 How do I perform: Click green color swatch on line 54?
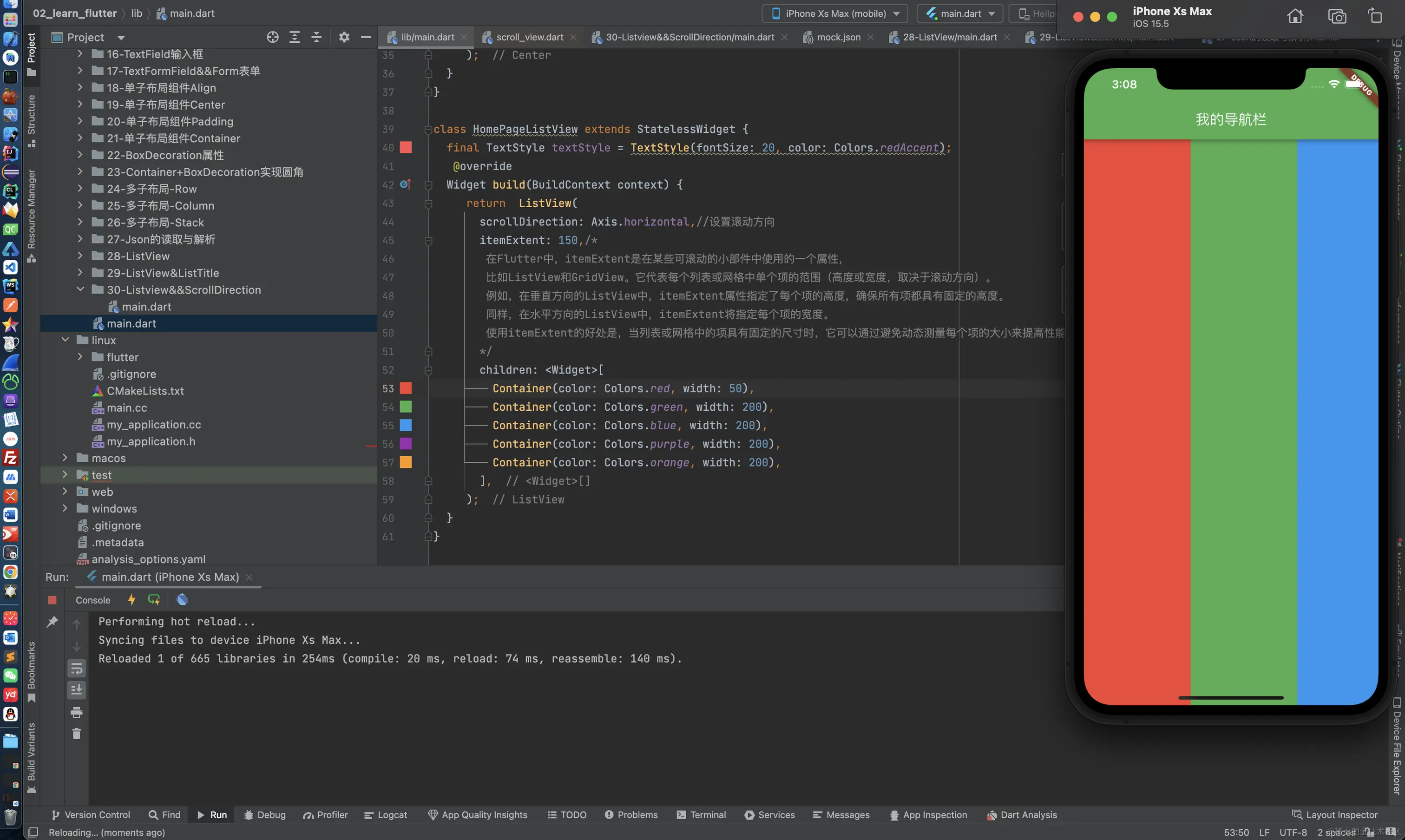coord(406,407)
